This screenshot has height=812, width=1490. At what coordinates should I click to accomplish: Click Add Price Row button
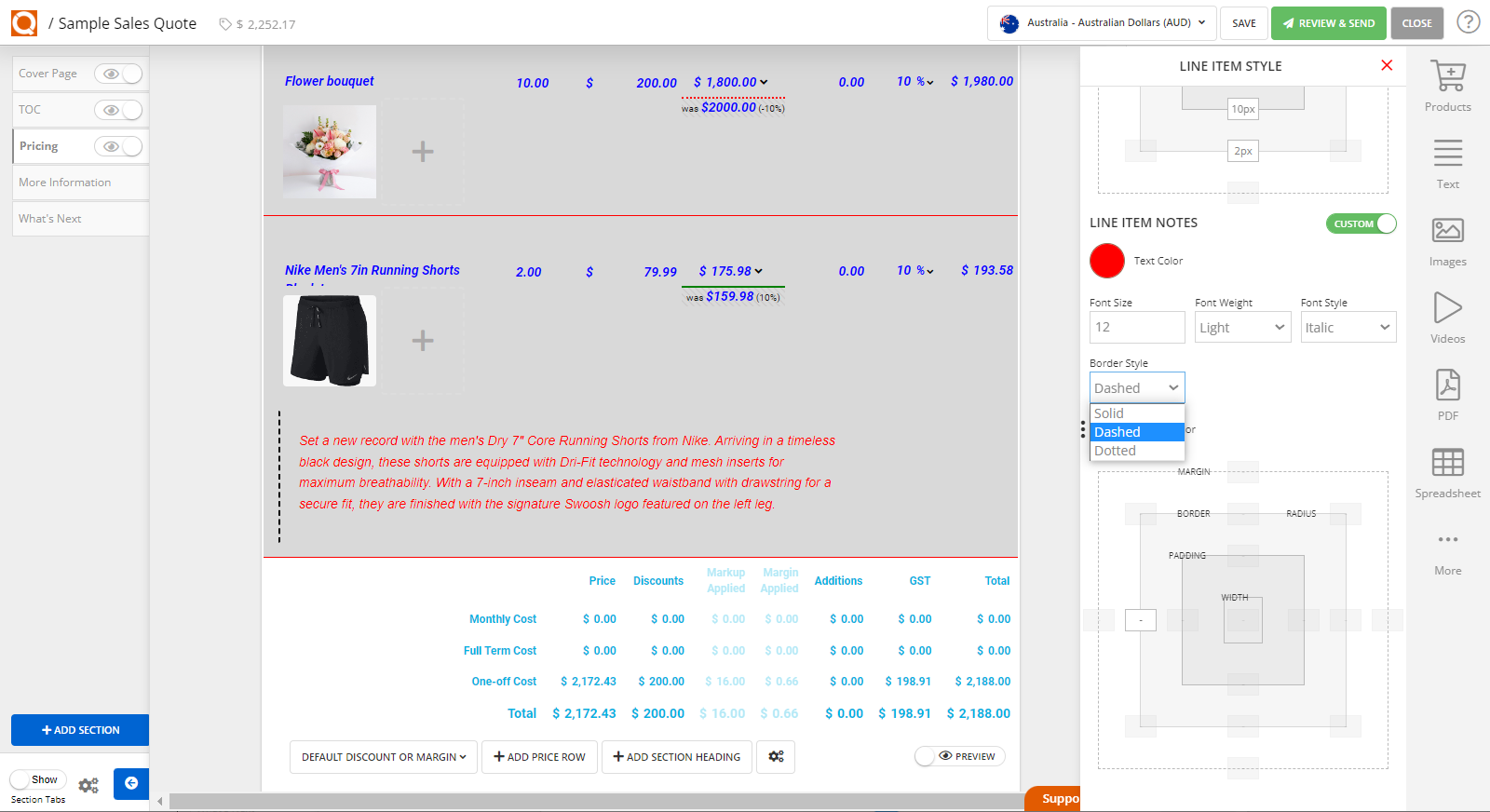click(540, 757)
